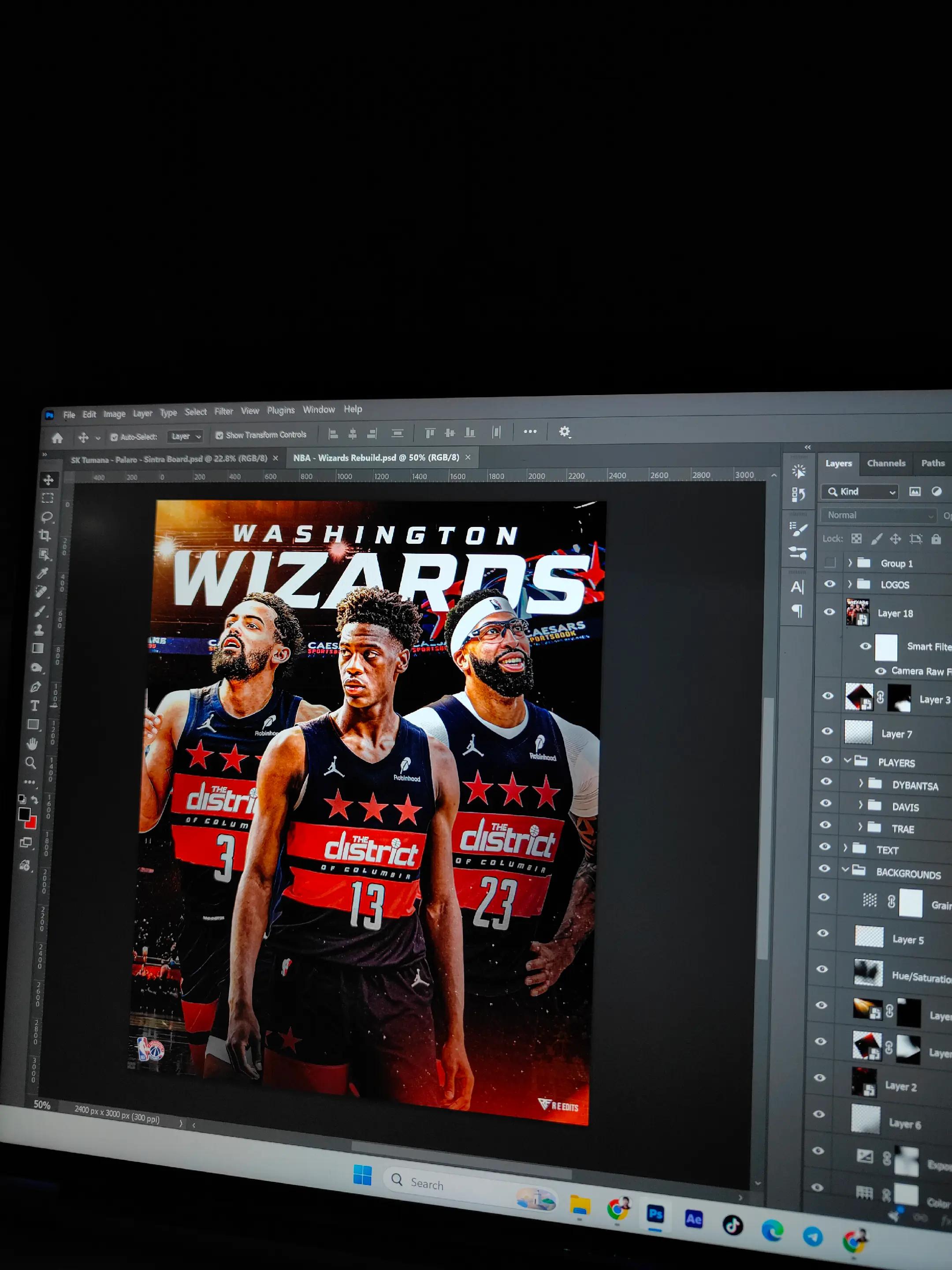Expand the DYBANTSA folder
The height and width of the screenshot is (1270, 952).
tap(861, 783)
